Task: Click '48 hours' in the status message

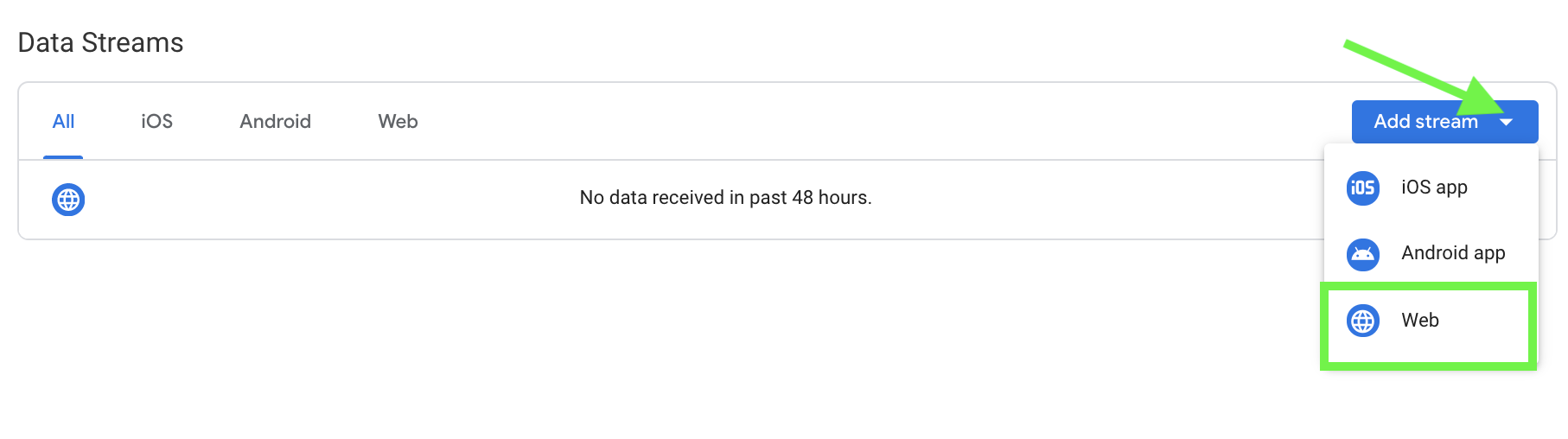Action: [830, 198]
